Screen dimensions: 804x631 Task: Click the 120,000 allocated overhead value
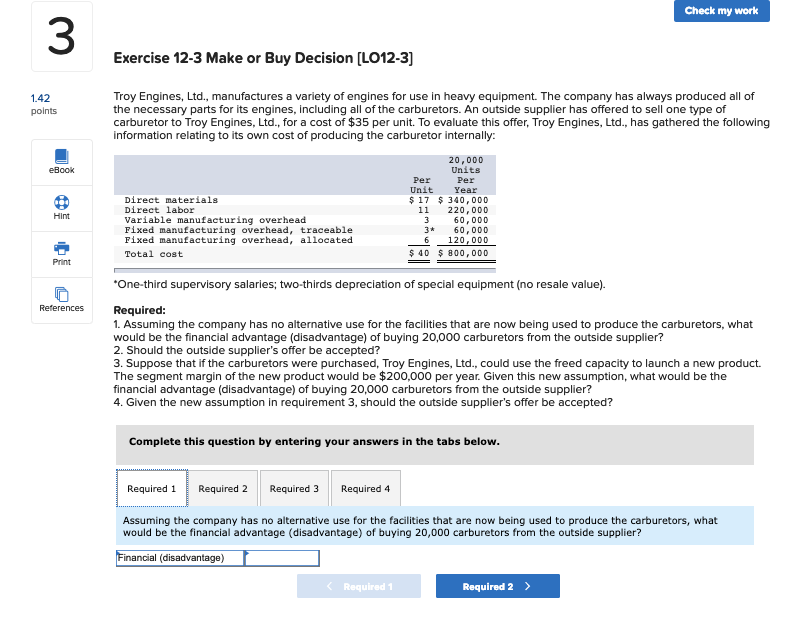click(468, 240)
